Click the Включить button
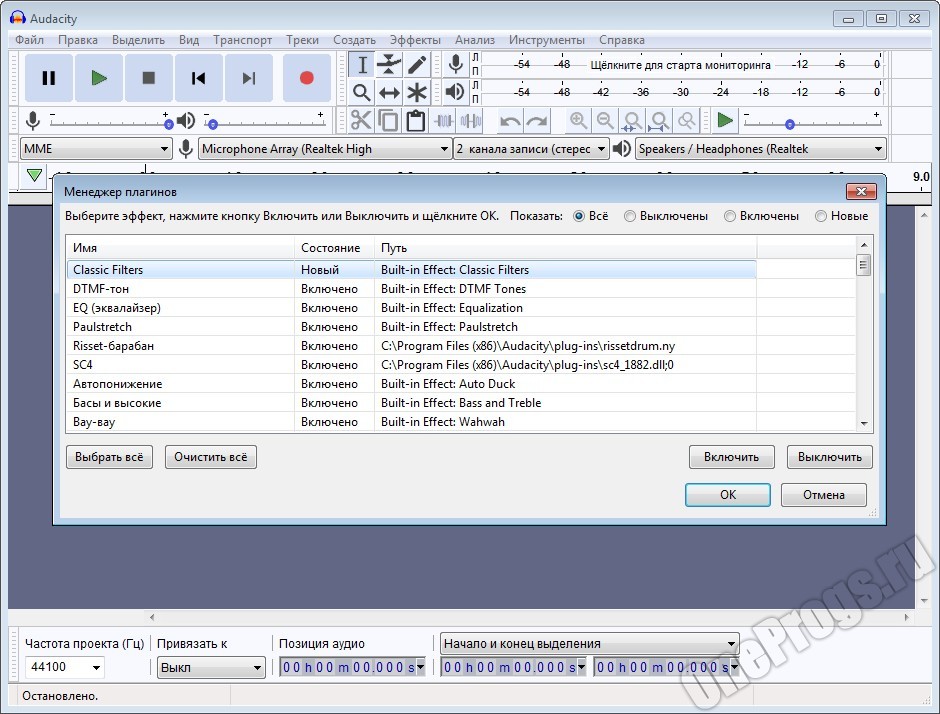This screenshot has width=940, height=714. coord(731,457)
